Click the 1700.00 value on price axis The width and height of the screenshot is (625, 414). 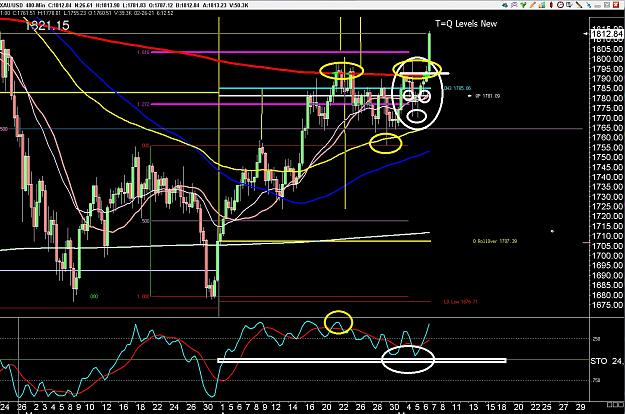607,255
